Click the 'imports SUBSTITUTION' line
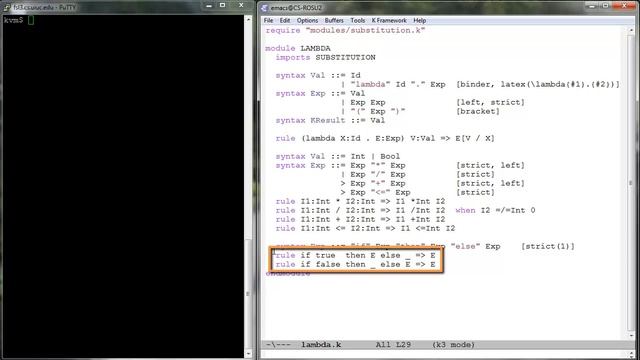The image size is (640, 360). coord(325,58)
